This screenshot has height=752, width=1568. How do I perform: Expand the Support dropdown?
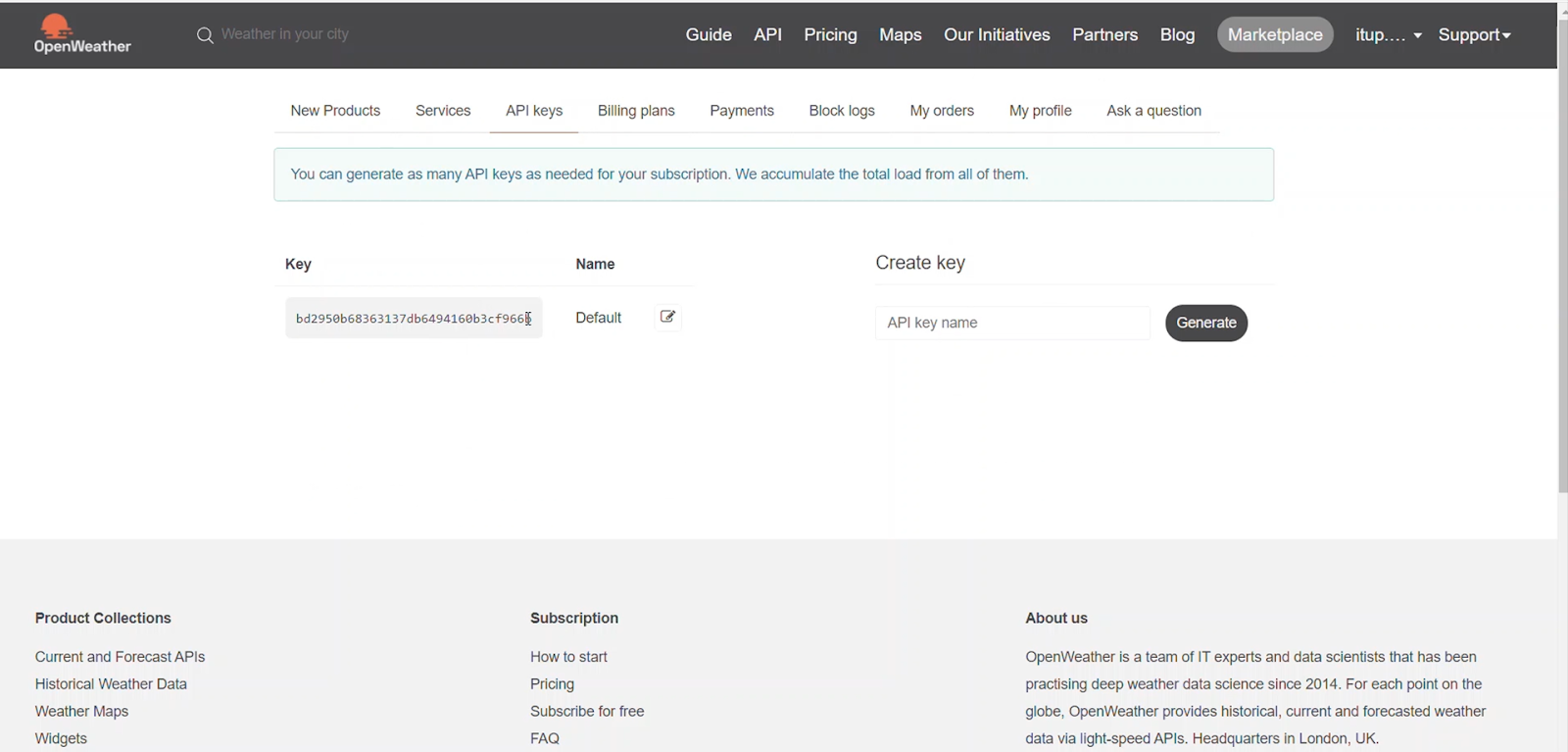(1474, 34)
